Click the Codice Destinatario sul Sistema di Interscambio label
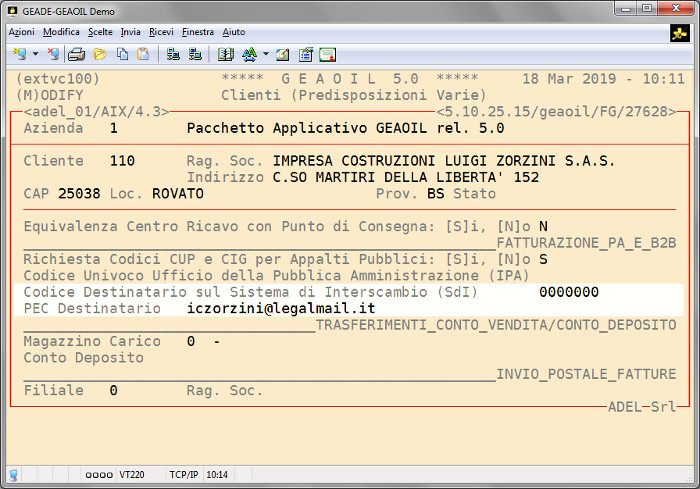The height and width of the screenshot is (489, 700). coord(250,292)
